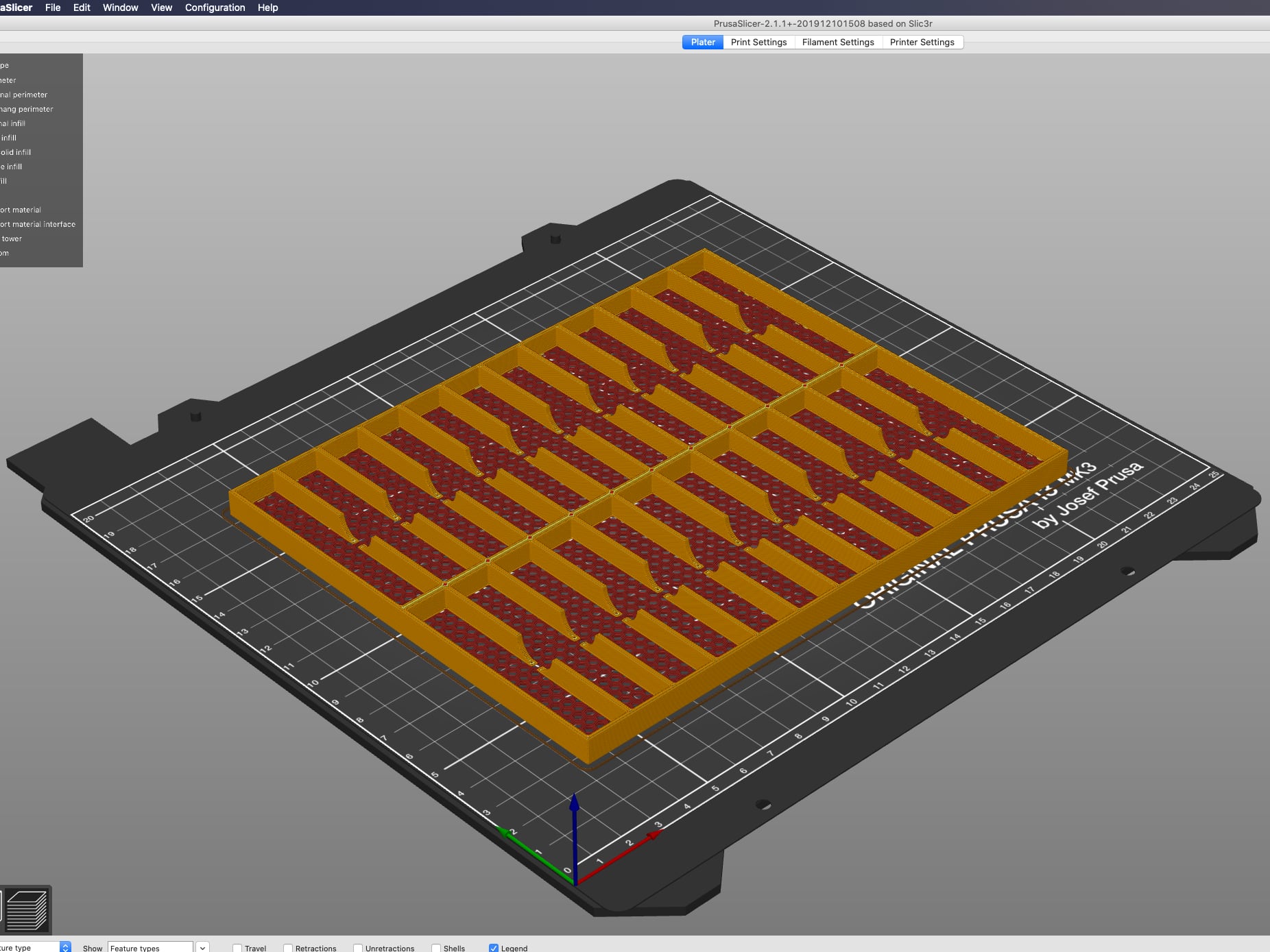This screenshot has height=952, width=1270.
Task: Show Shells in the preview
Action: [437, 948]
